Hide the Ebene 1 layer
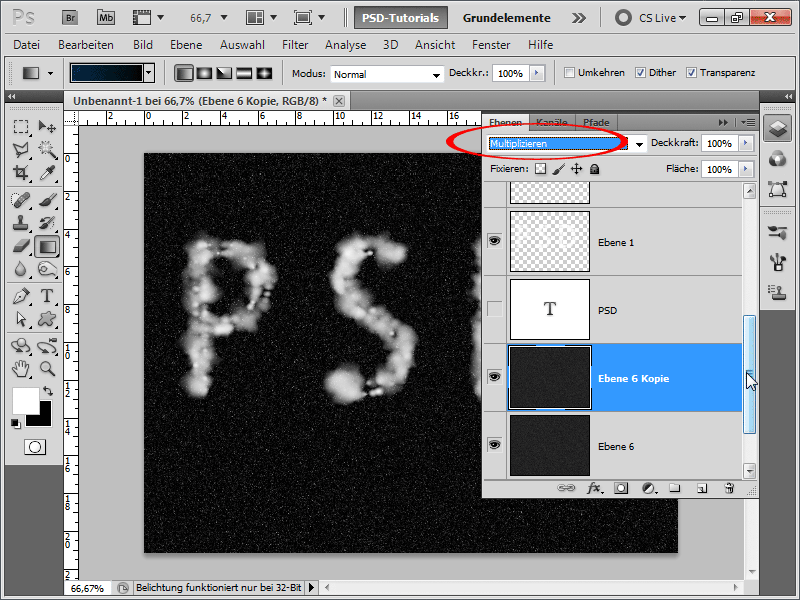The image size is (800, 600). point(494,241)
